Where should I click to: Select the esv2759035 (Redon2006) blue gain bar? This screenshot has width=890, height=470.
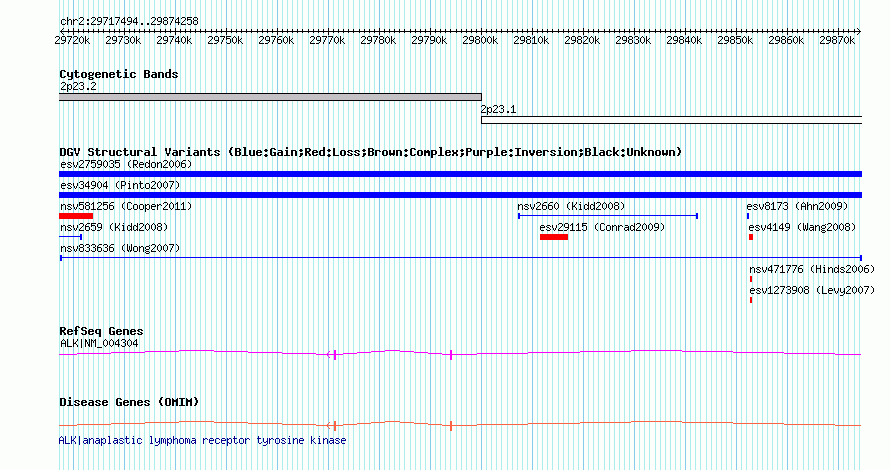click(x=460, y=174)
